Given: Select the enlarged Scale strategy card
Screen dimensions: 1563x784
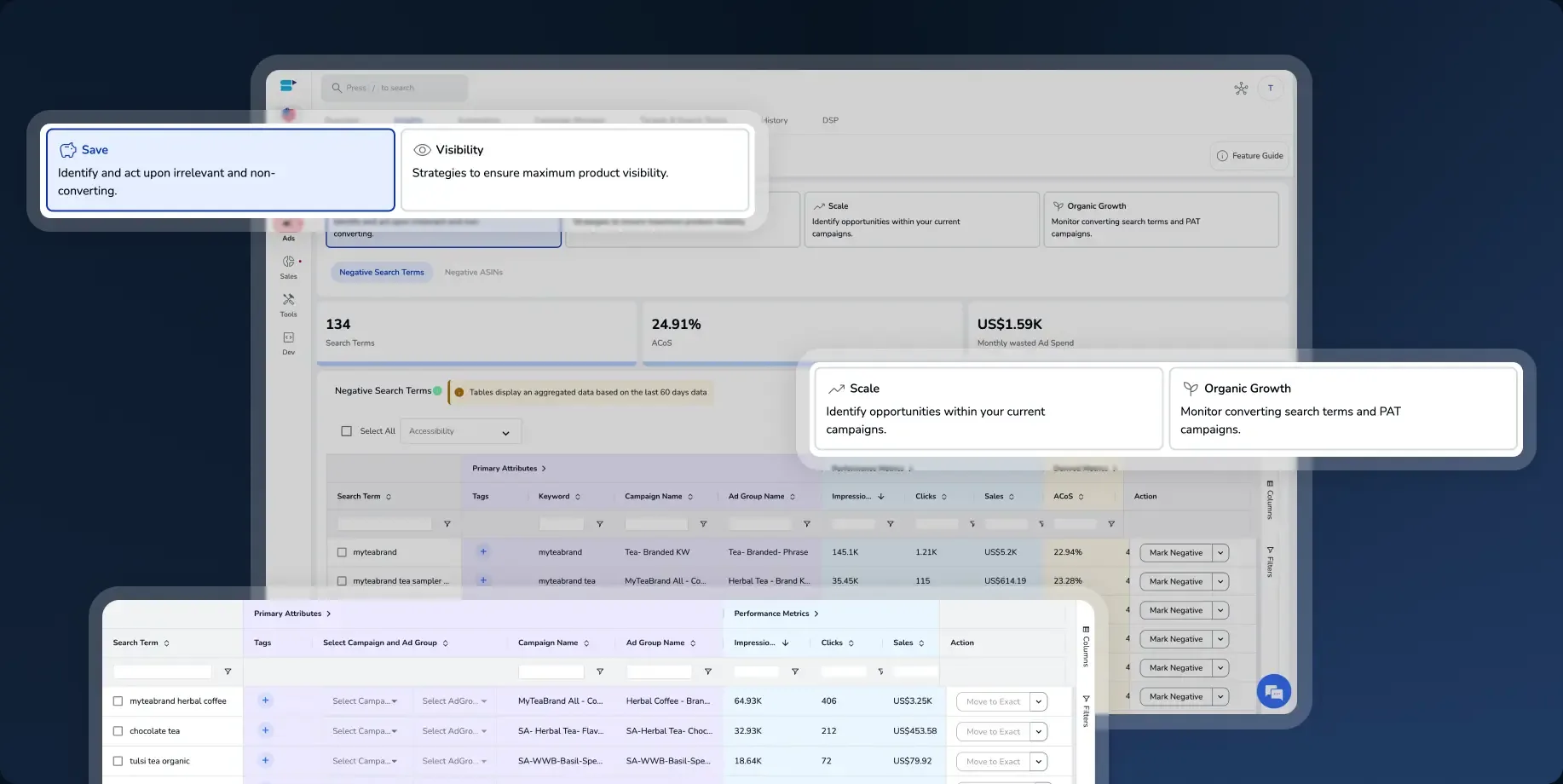Looking at the screenshot, I should point(989,408).
